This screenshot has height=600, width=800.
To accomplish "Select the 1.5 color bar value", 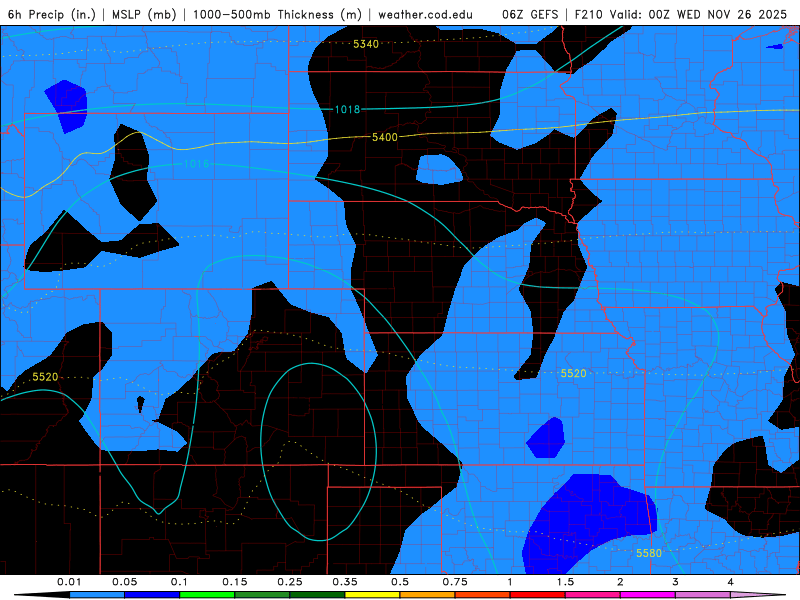I will tap(565, 582).
